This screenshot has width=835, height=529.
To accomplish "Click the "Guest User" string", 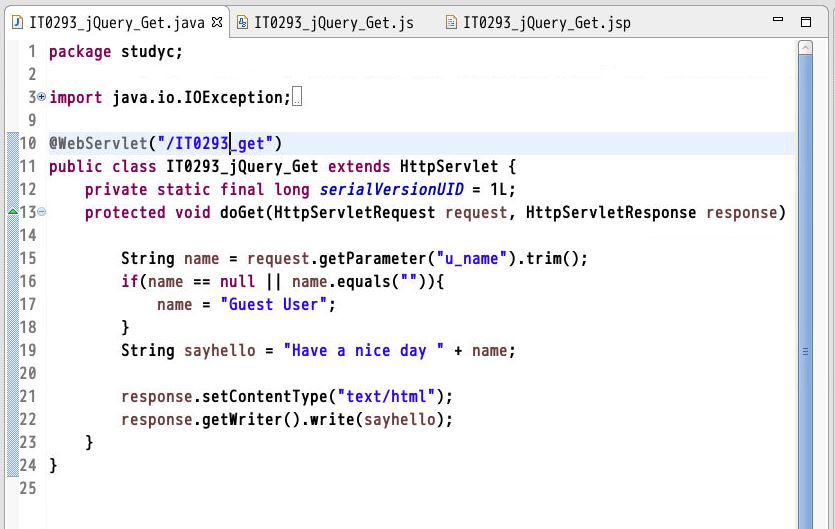I will pyautogui.click(x=273, y=304).
